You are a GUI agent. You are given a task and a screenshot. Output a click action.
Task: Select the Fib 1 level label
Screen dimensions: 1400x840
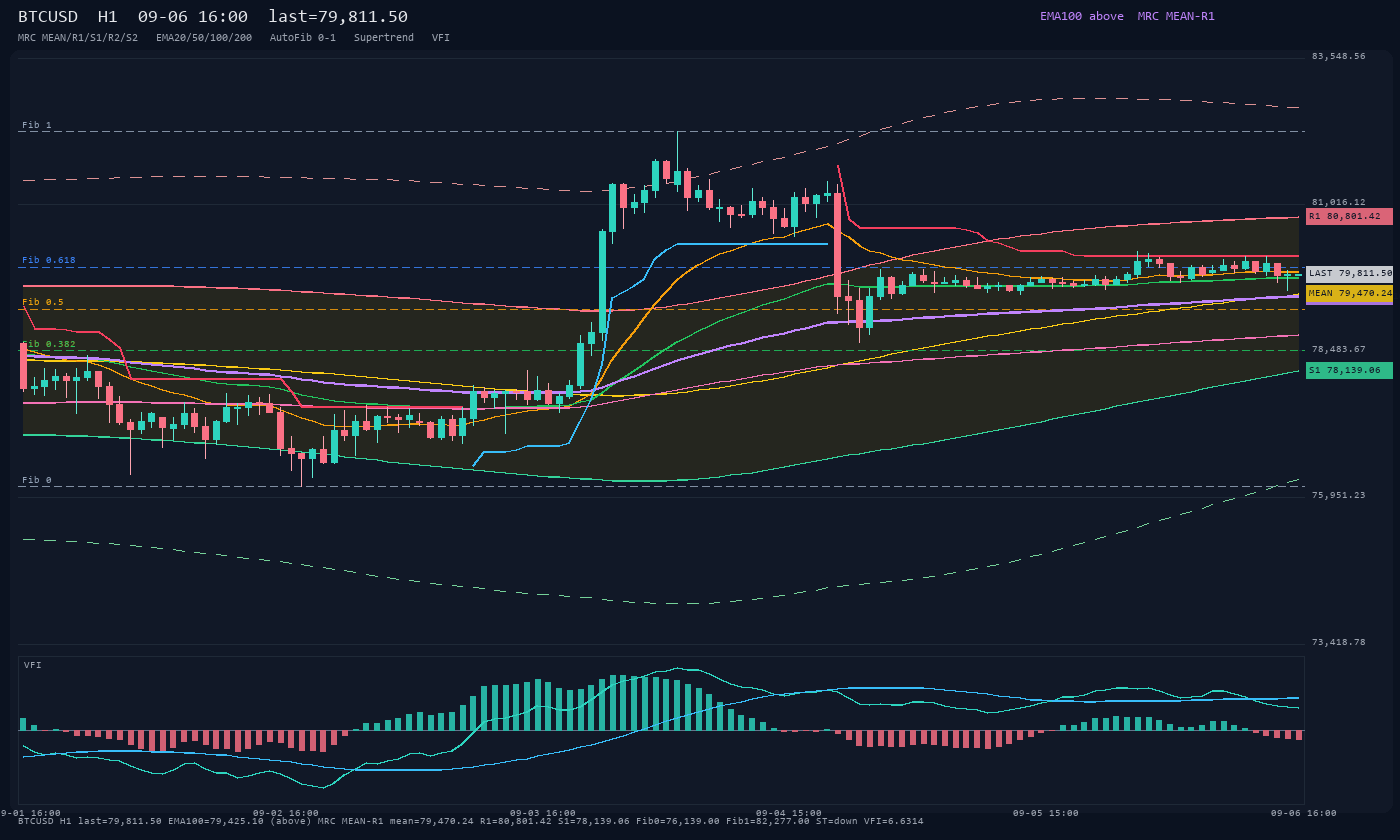(x=37, y=125)
